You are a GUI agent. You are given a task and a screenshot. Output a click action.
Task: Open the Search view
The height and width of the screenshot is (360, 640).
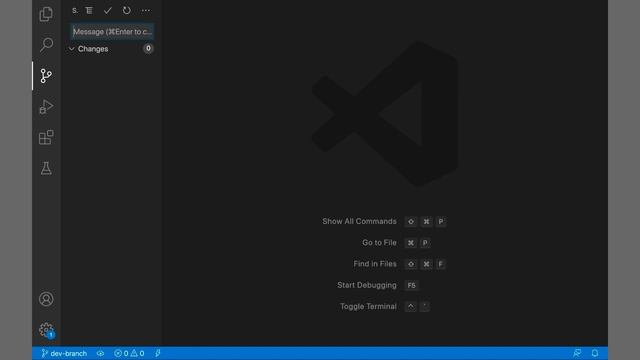[x=46, y=44]
